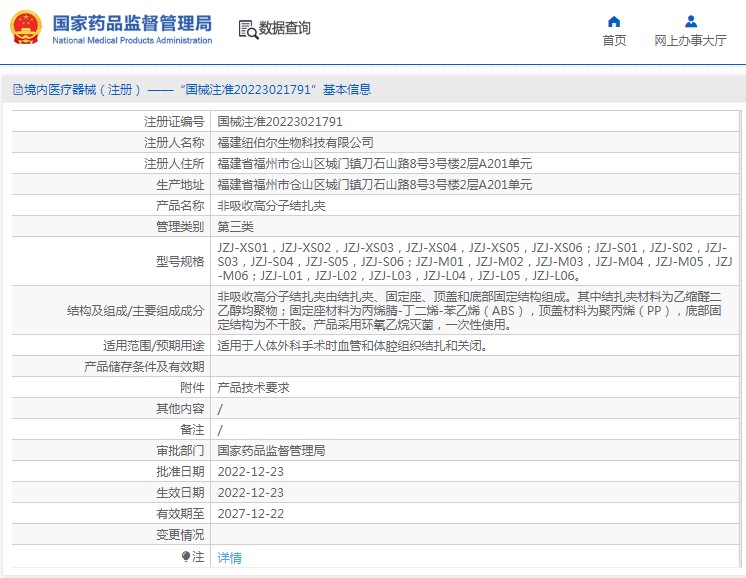The height and width of the screenshot is (578, 746).
Task: Click the National Medical Products Administration subtitle
Action: [x=132, y=40]
